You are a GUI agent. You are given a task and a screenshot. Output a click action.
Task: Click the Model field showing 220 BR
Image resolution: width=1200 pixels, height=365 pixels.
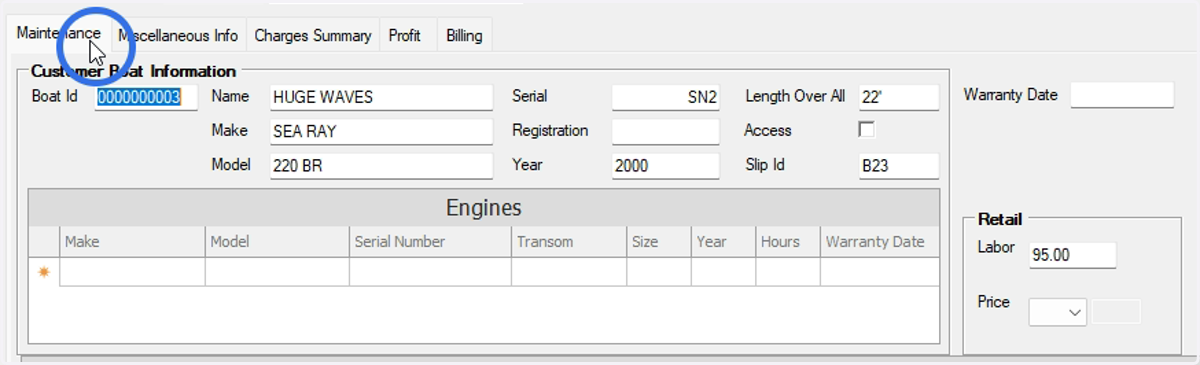click(382, 166)
